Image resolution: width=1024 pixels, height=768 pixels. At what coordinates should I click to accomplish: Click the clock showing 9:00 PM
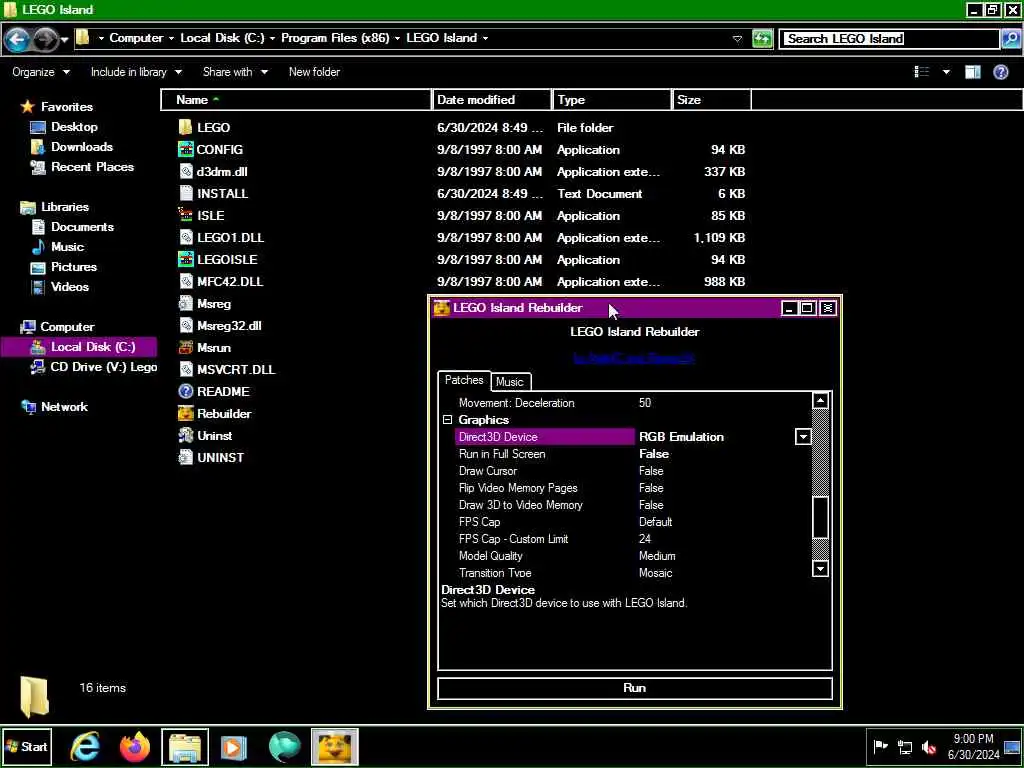point(973,739)
